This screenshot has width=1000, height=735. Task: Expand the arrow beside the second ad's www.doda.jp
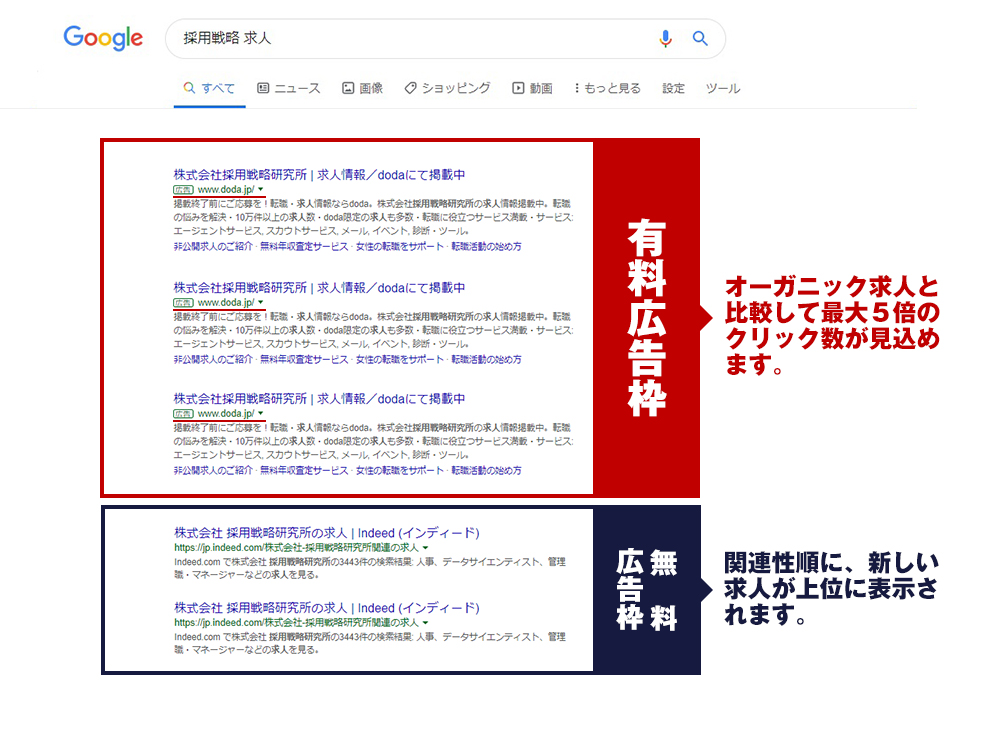[x=260, y=302]
